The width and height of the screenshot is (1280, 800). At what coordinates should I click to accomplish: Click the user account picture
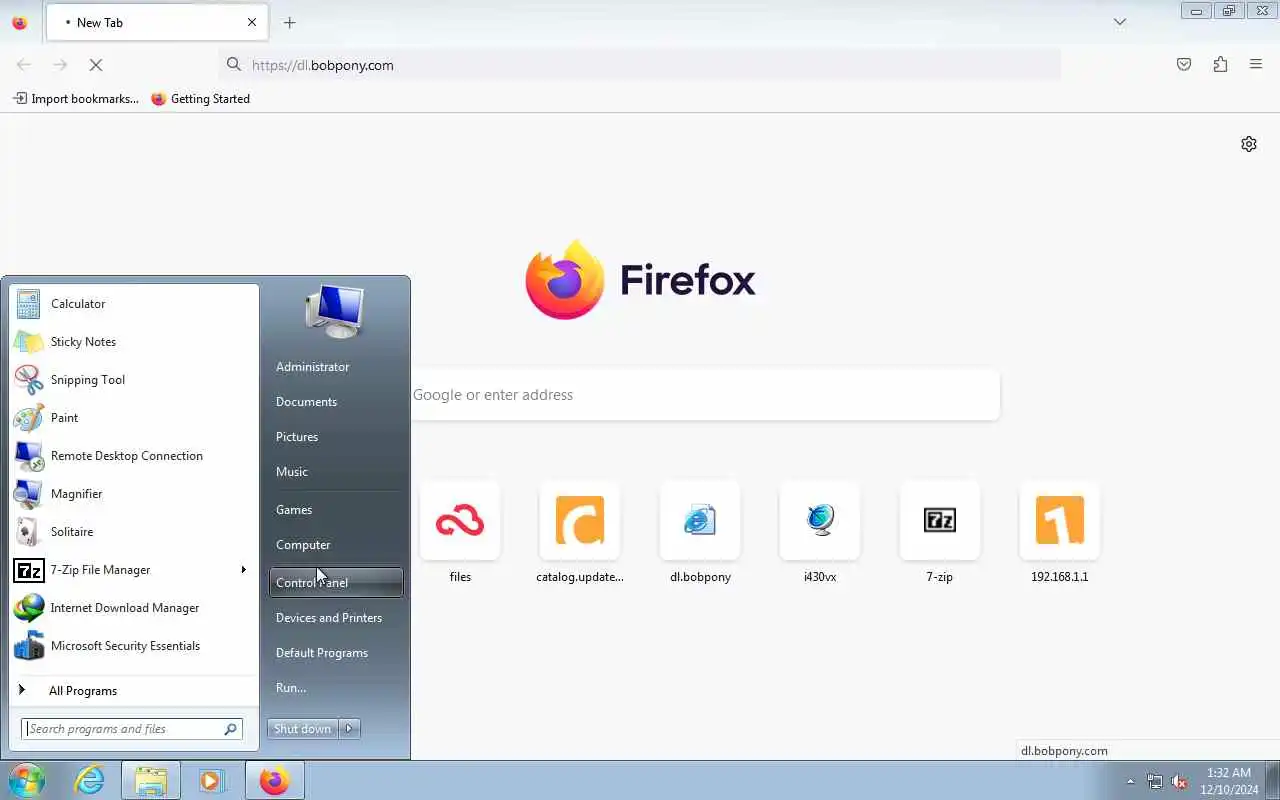click(335, 311)
